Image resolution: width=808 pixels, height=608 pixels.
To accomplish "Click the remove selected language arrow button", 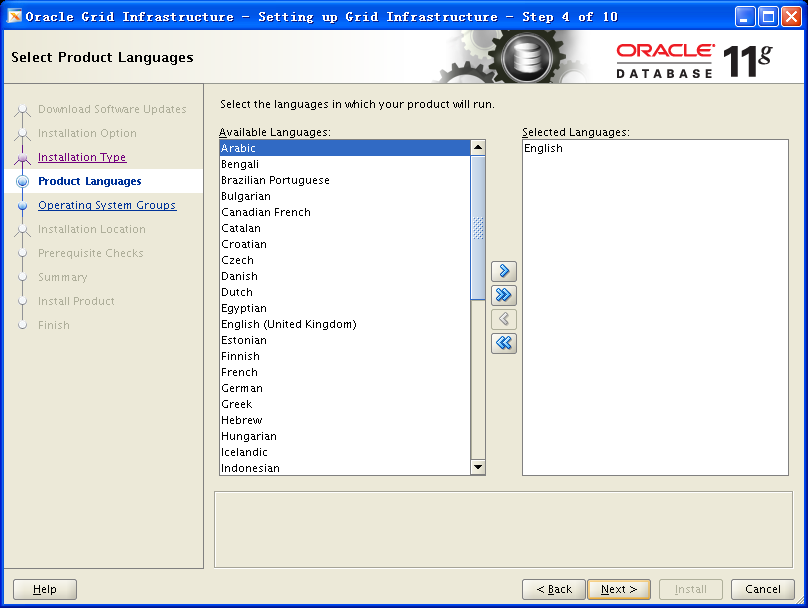I will [x=503, y=319].
